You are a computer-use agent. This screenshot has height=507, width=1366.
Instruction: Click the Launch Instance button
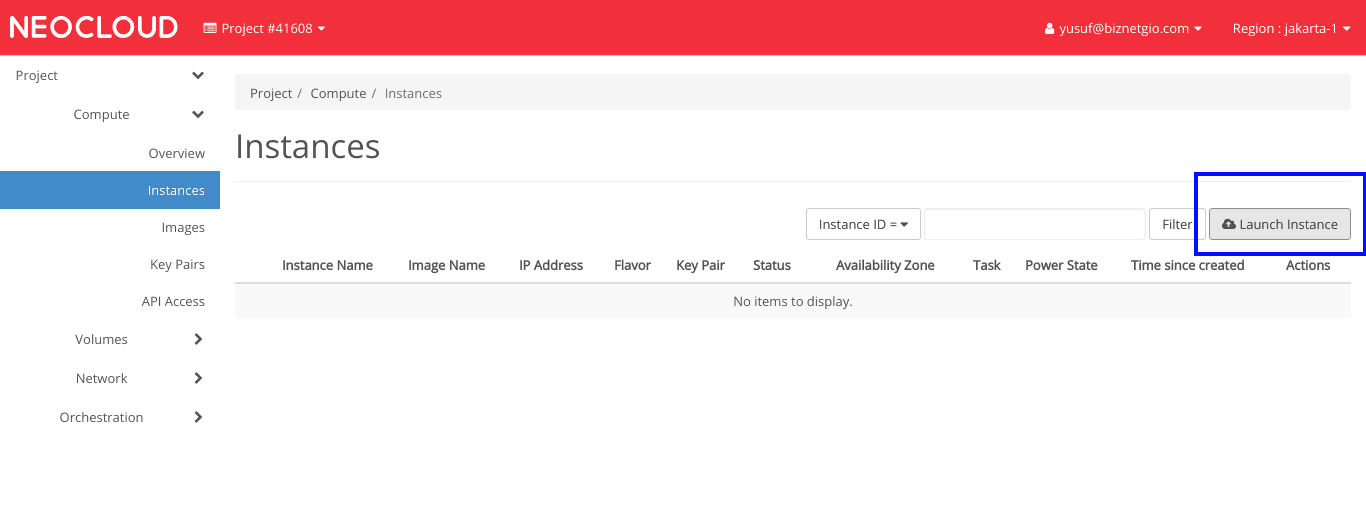tap(1279, 224)
